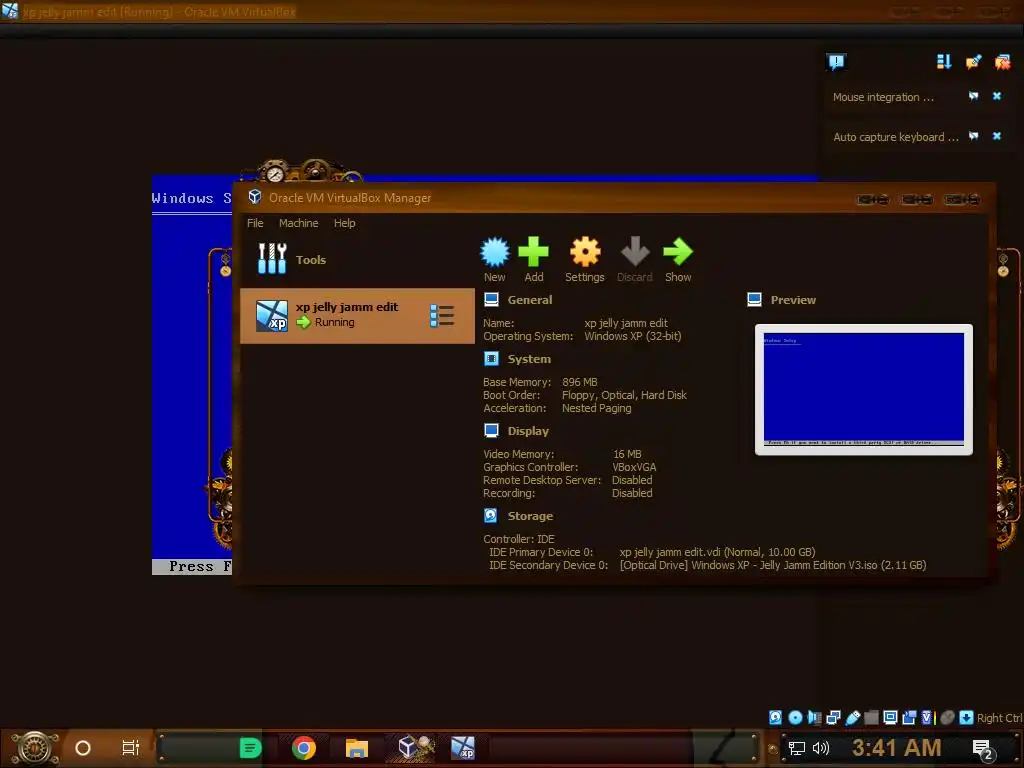1024x768 pixels.
Task: Switch to VirtualBox Manager taskbar icon
Action: click(x=412, y=747)
